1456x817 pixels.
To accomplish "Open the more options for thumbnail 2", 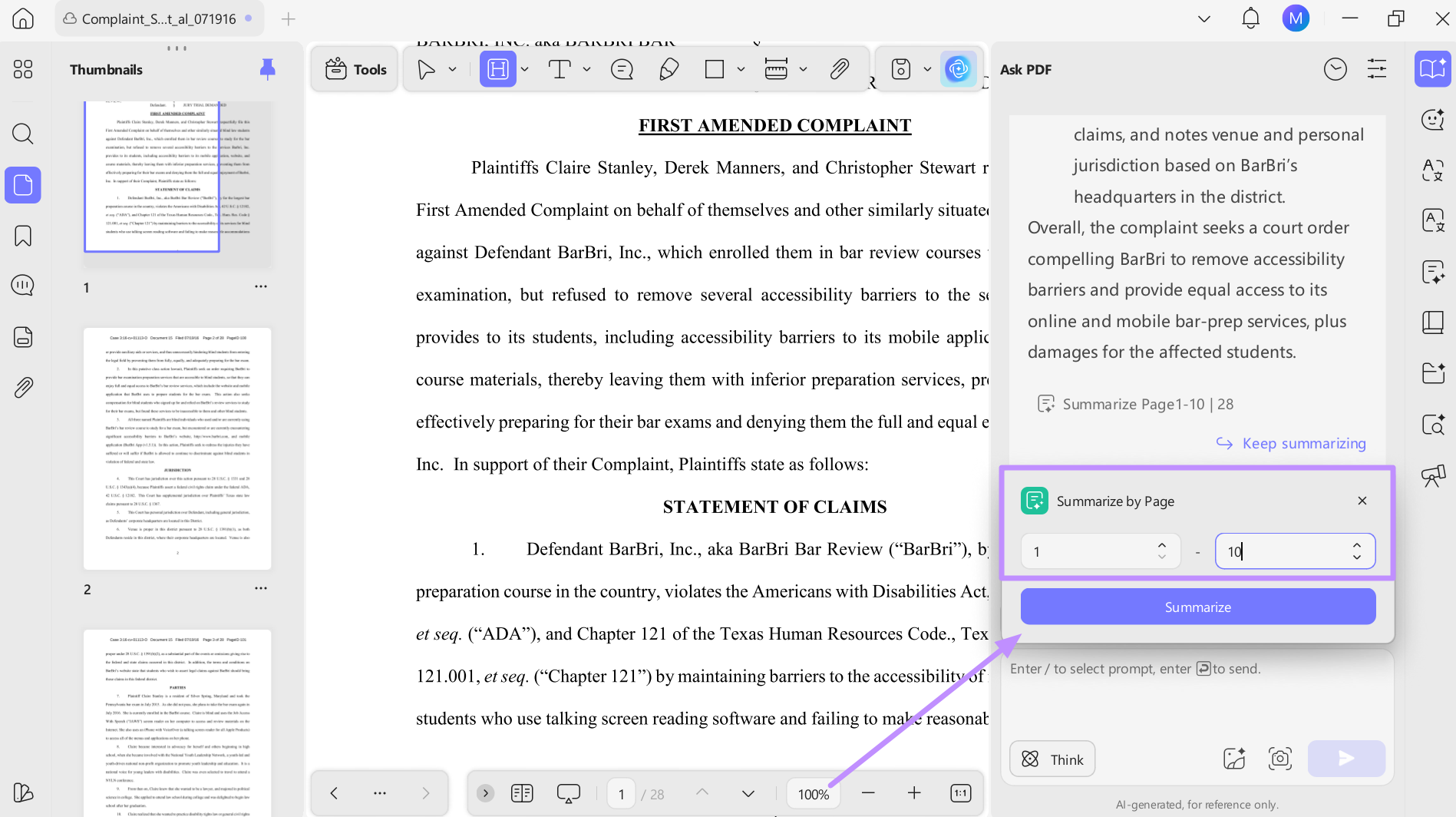I will tap(261, 588).
